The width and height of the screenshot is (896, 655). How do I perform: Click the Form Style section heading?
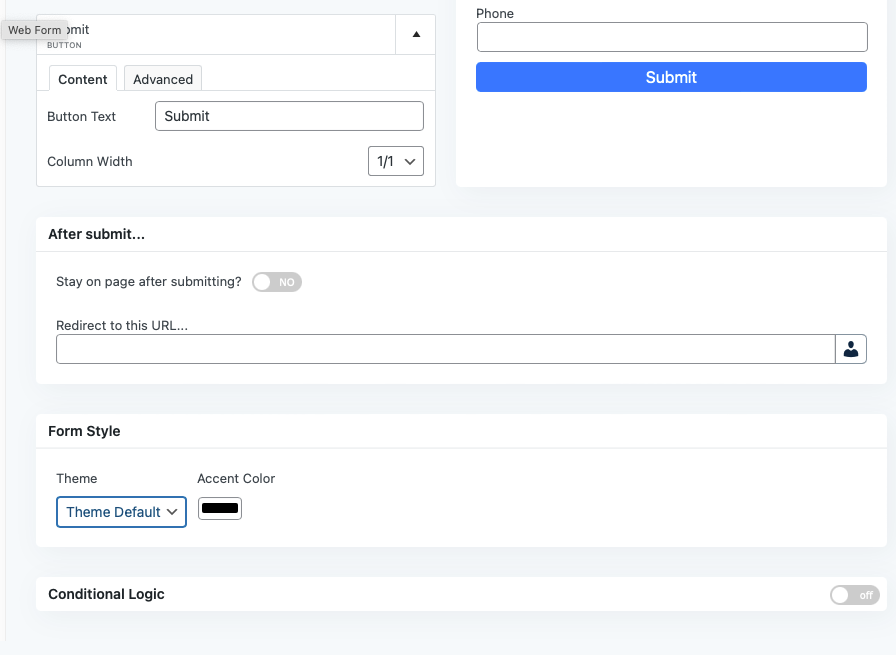pos(84,431)
